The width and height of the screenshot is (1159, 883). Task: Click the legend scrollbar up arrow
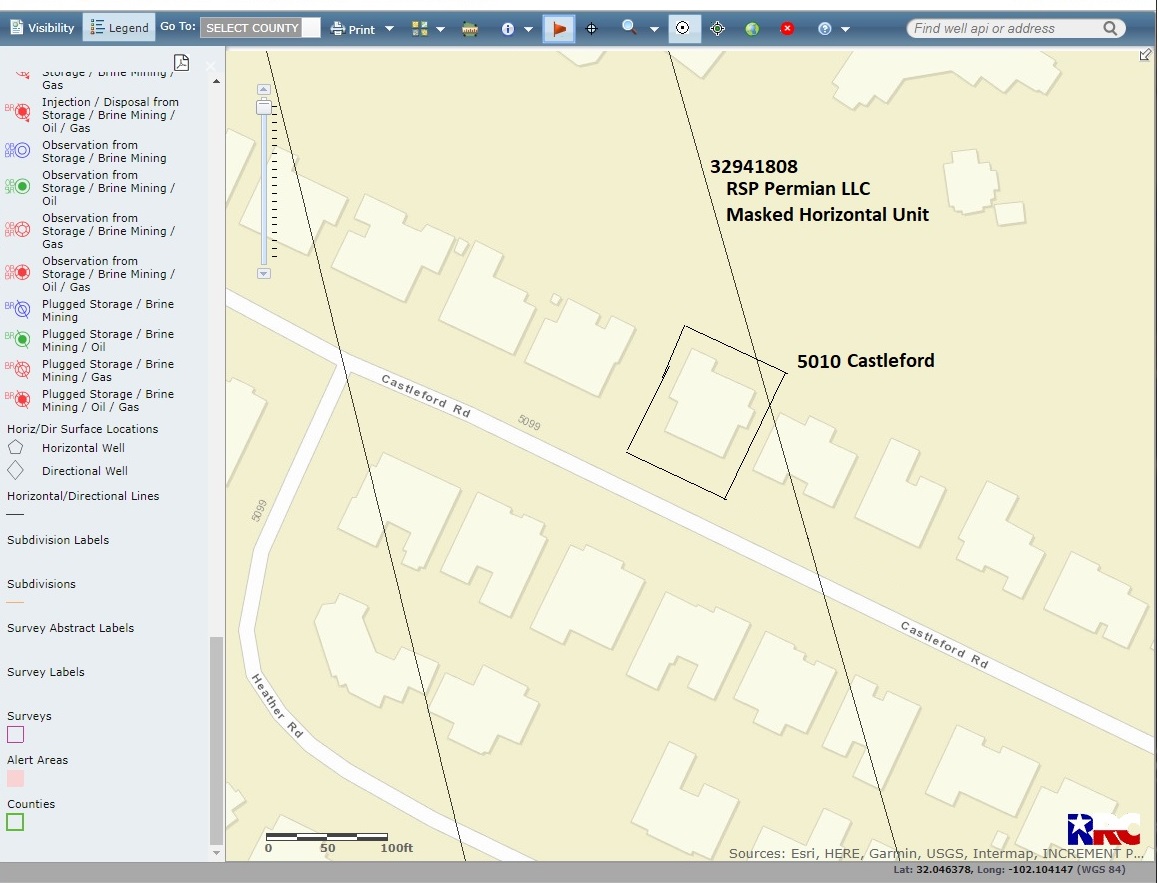click(217, 81)
